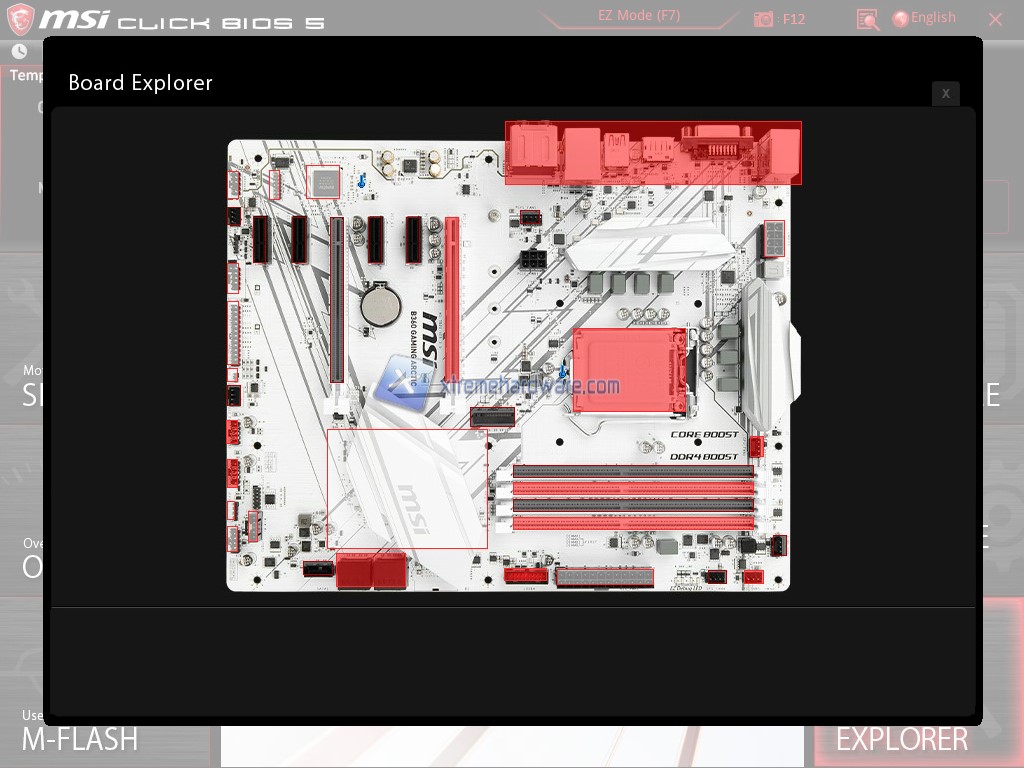Click the black M.2 slot
This screenshot has width=1024, height=768.
click(x=492, y=416)
